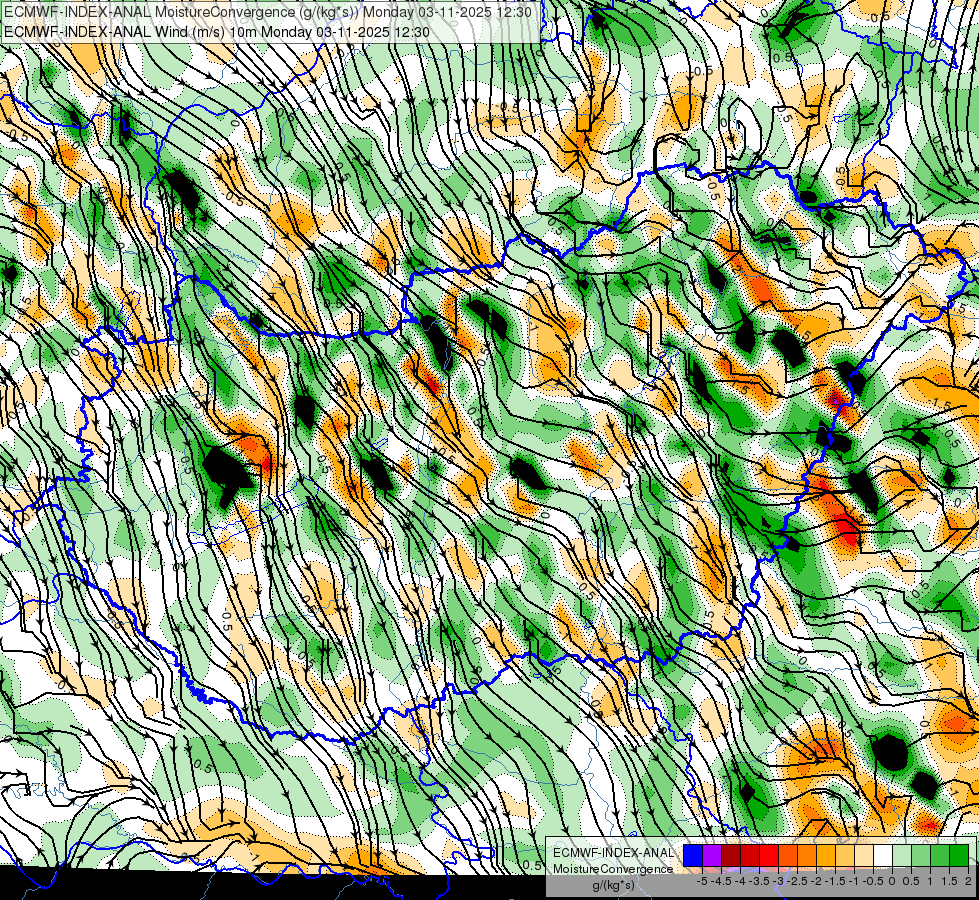Image resolution: width=979 pixels, height=900 pixels.
Task: Pick medium green swatch between 1 and 1.5
Action: click(941, 856)
